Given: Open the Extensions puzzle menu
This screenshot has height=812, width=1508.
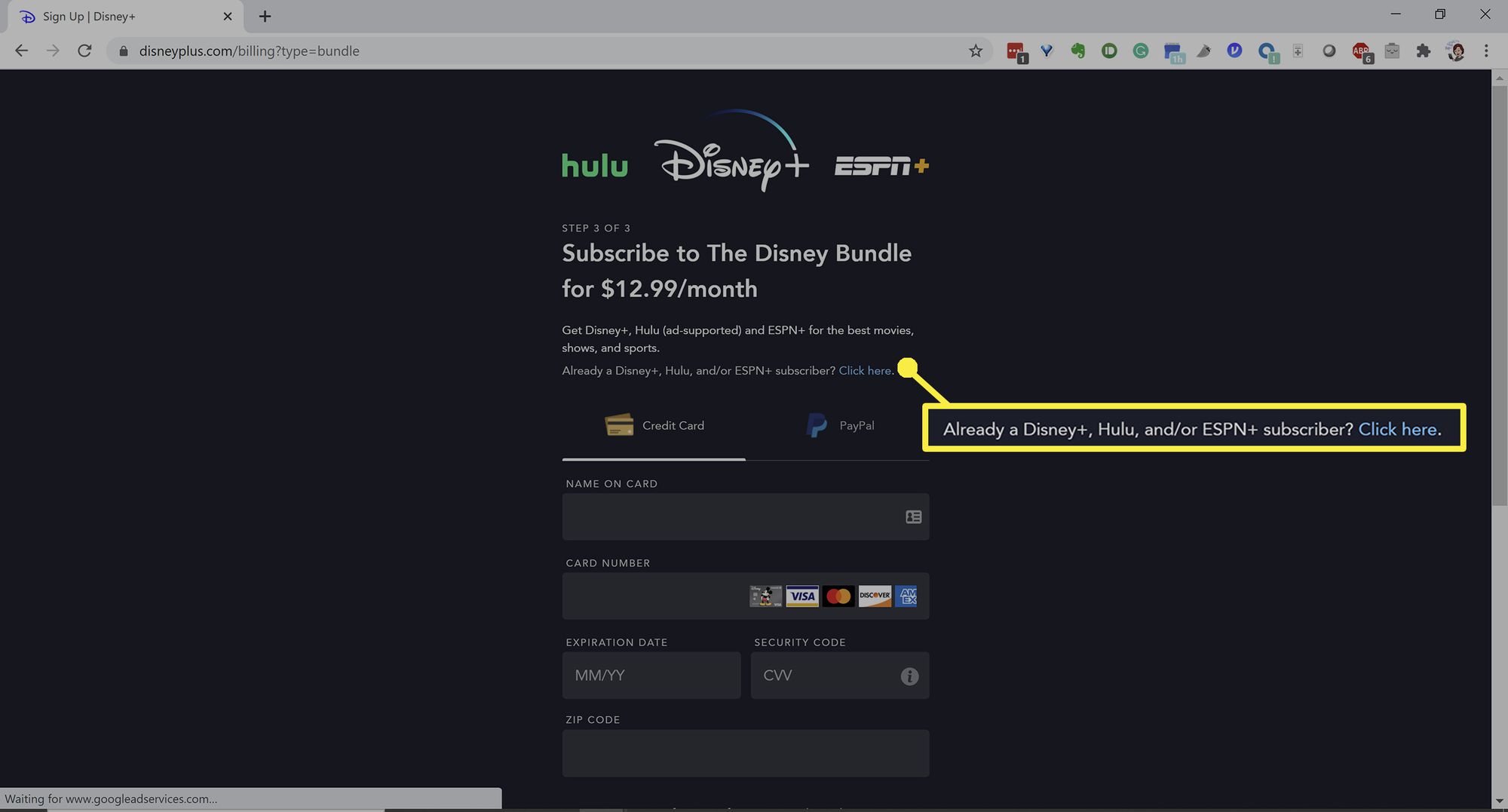Looking at the screenshot, I should [x=1424, y=51].
